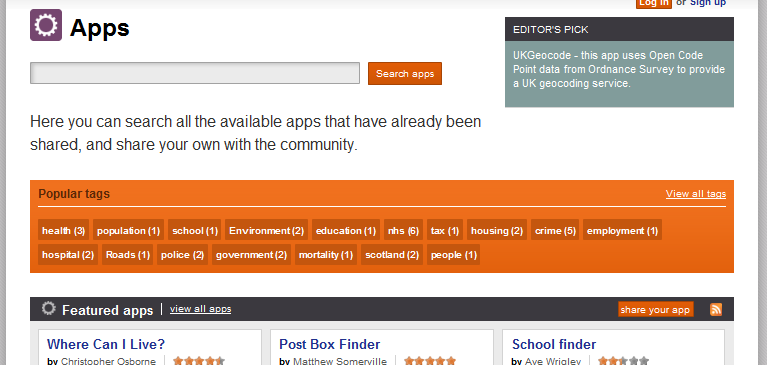
Task: Select the employment (1) tag
Action: point(622,230)
